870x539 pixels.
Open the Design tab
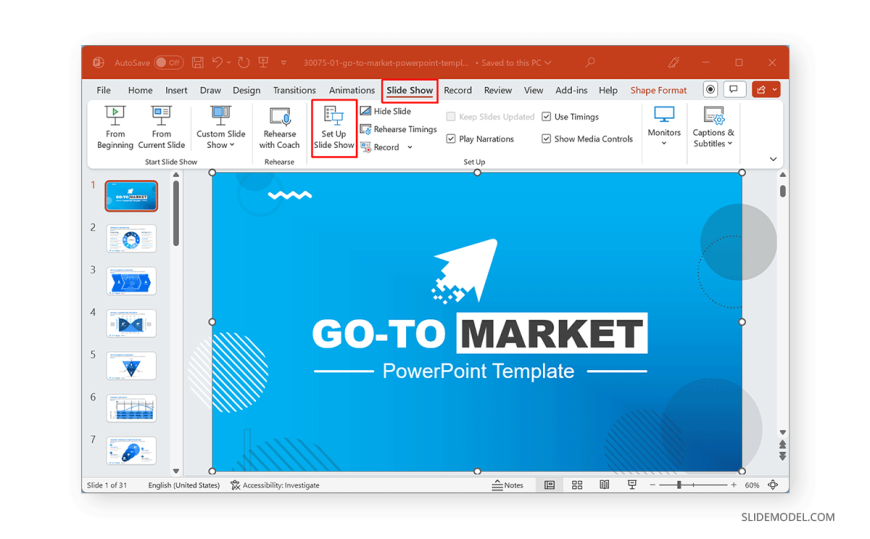coord(246,90)
